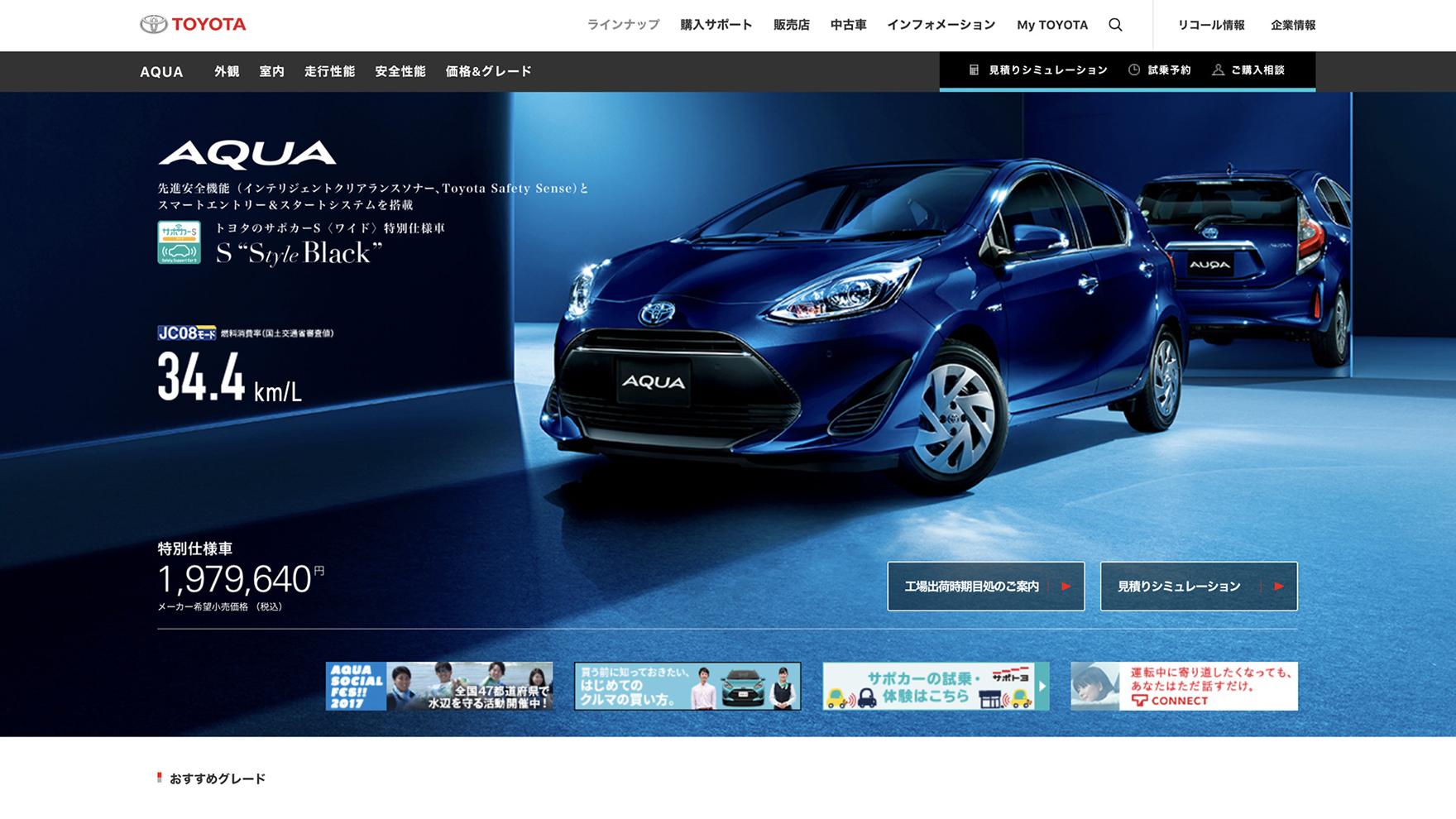This screenshot has width=1456, height=819.
Task: Open the T-Connect banner thumbnail
Action: tap(1183, 686)
